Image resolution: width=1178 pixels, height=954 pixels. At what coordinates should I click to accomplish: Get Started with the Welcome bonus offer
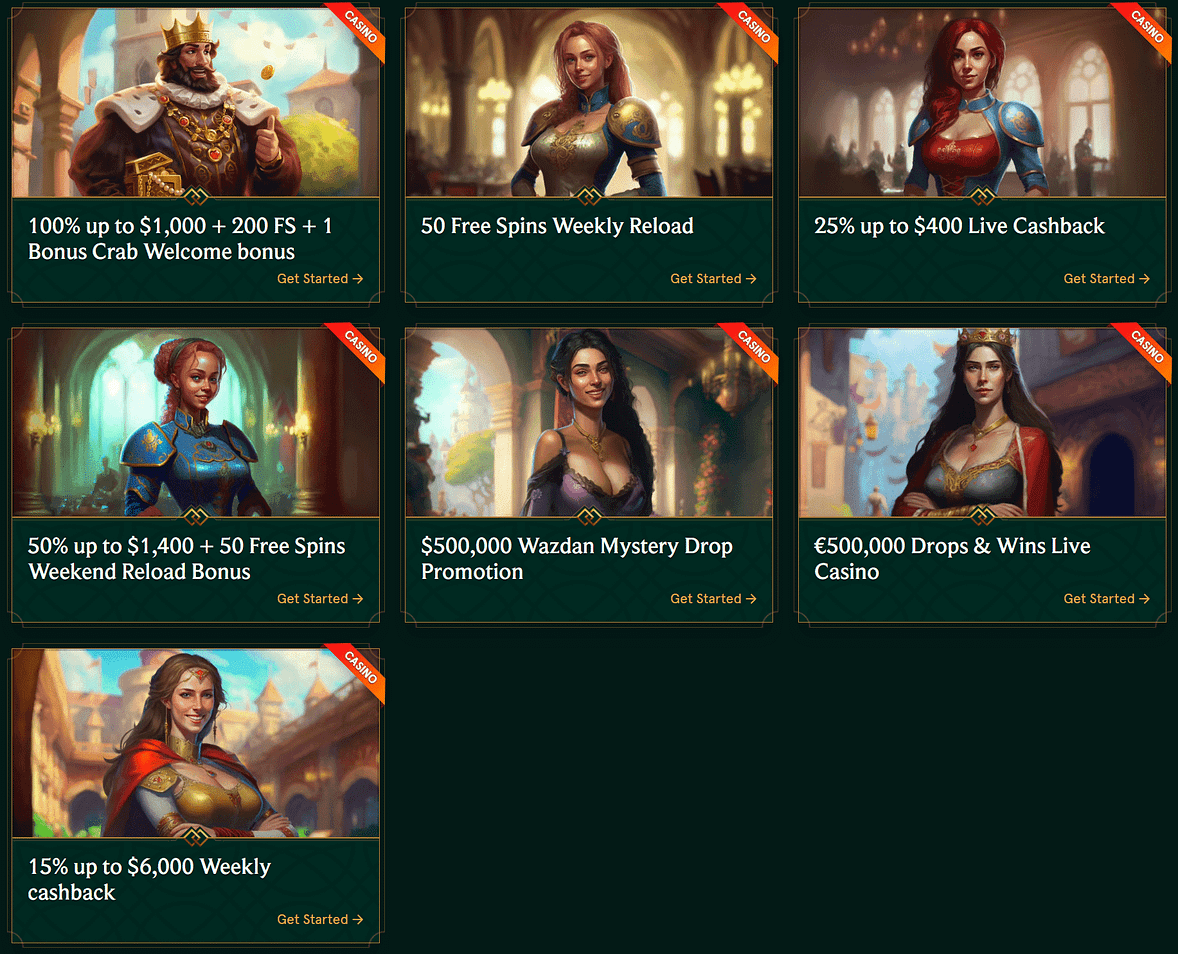[320, 279]
